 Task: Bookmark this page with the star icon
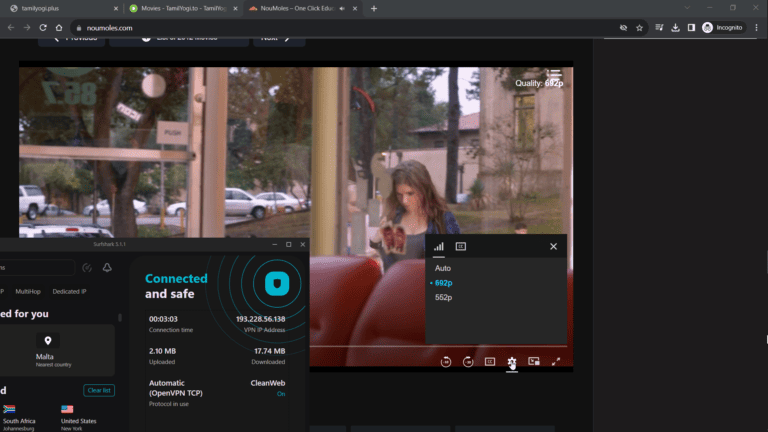tap(639, 28)
